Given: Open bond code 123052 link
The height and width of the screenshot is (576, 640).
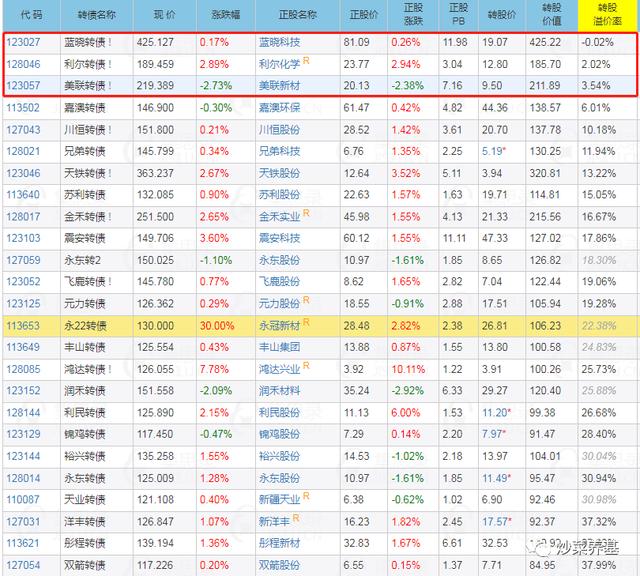Looking at the screenshot, I should pyautogui.click(x=23, y=282).
